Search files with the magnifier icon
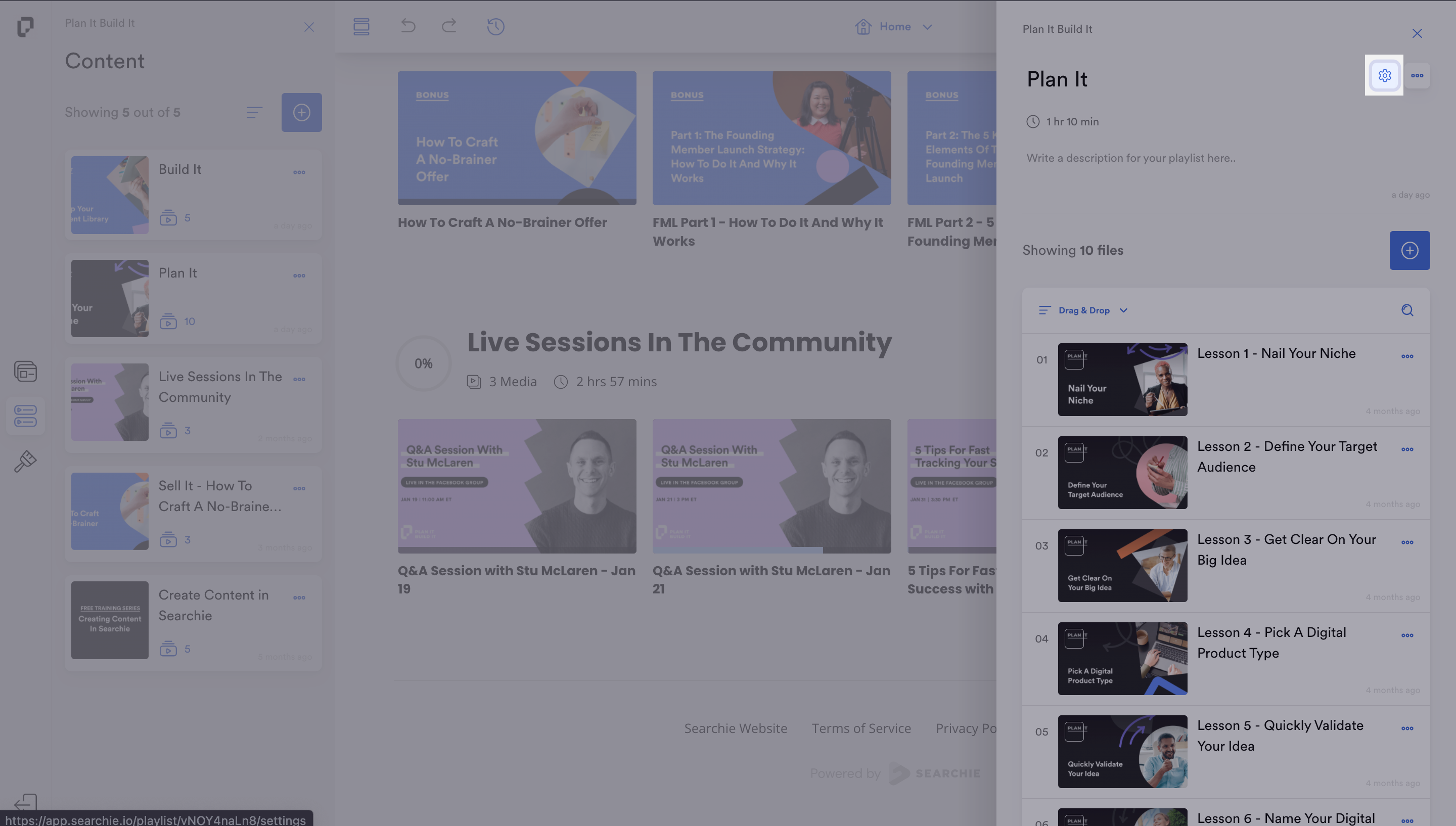Screen dimensions: 1456x826 point(1407,310)
